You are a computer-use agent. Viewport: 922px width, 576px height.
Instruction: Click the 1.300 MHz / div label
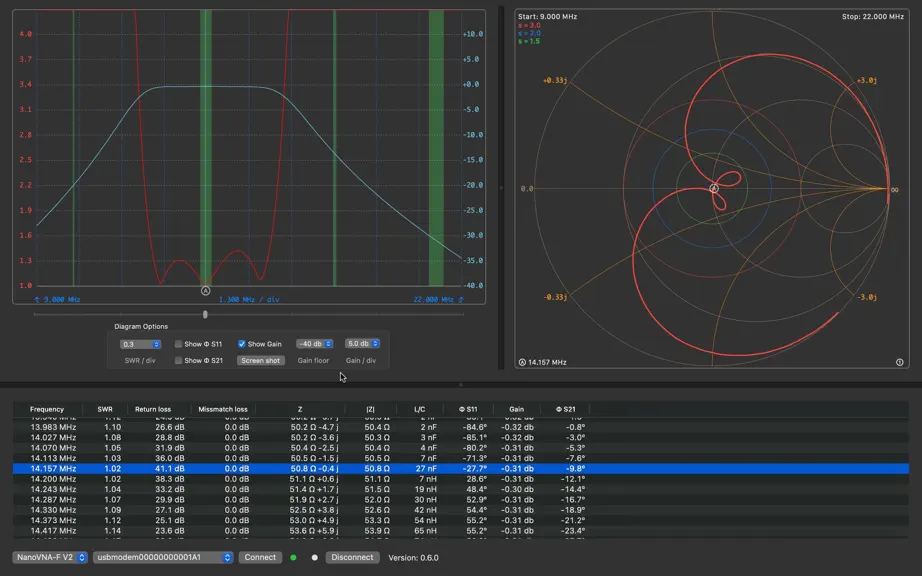pos(249,299)
